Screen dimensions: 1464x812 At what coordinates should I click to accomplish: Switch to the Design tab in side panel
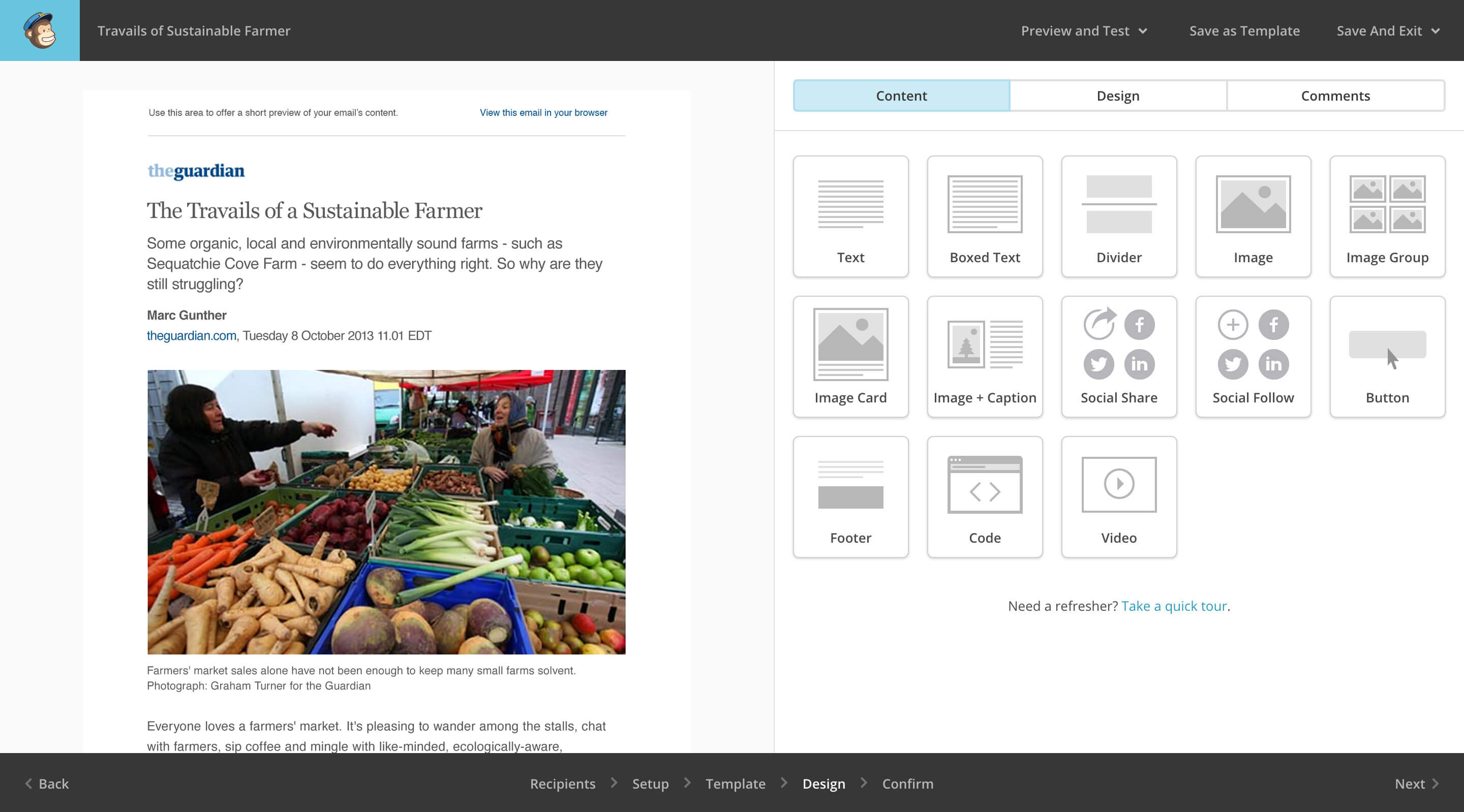[x=1118, y=96]
